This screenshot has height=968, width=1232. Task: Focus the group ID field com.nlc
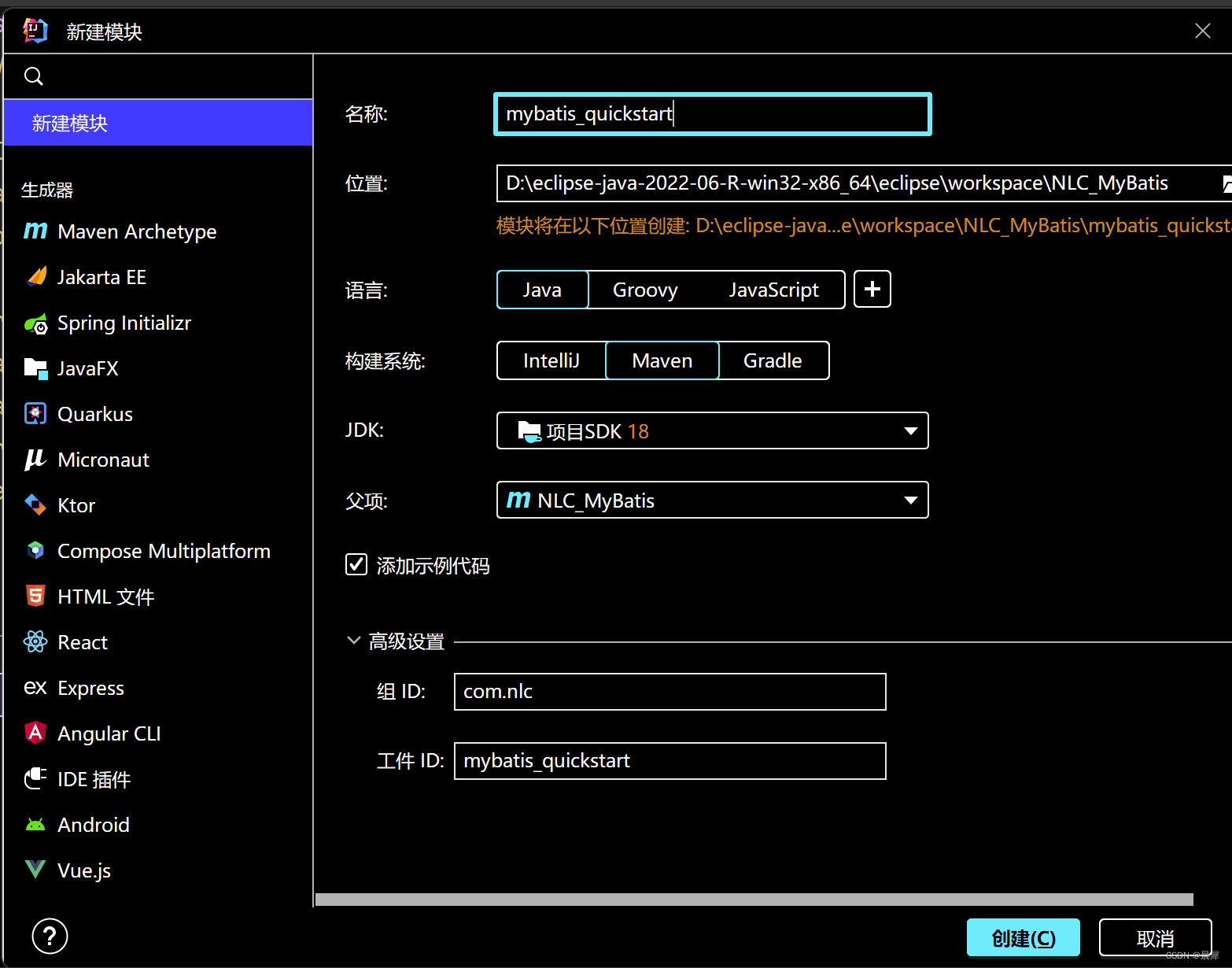point(670,692)
